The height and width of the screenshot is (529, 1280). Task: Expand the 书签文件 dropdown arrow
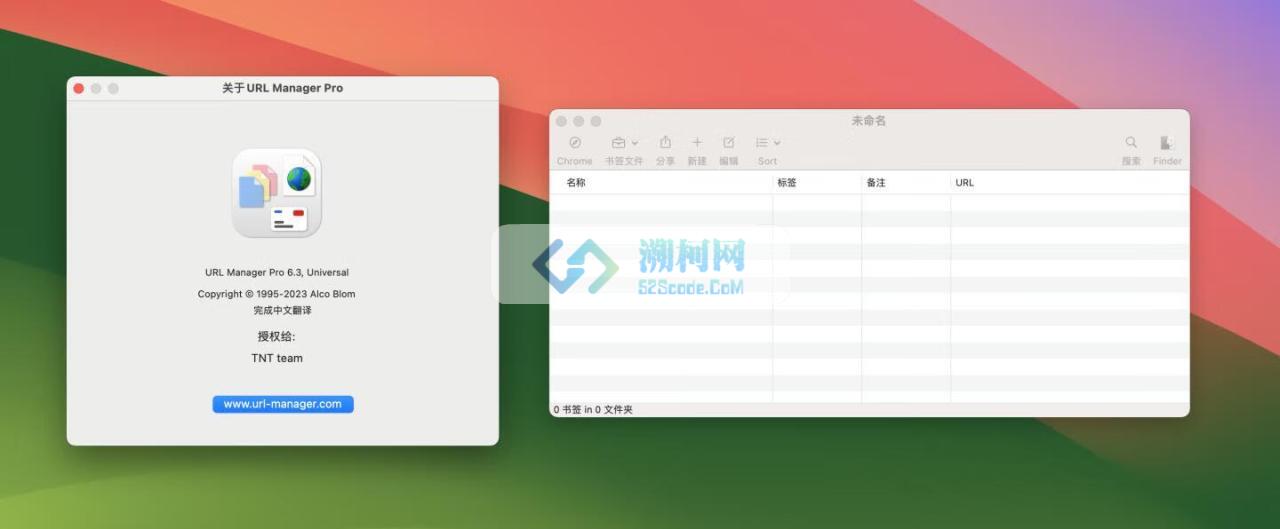[x=635, y=144]
